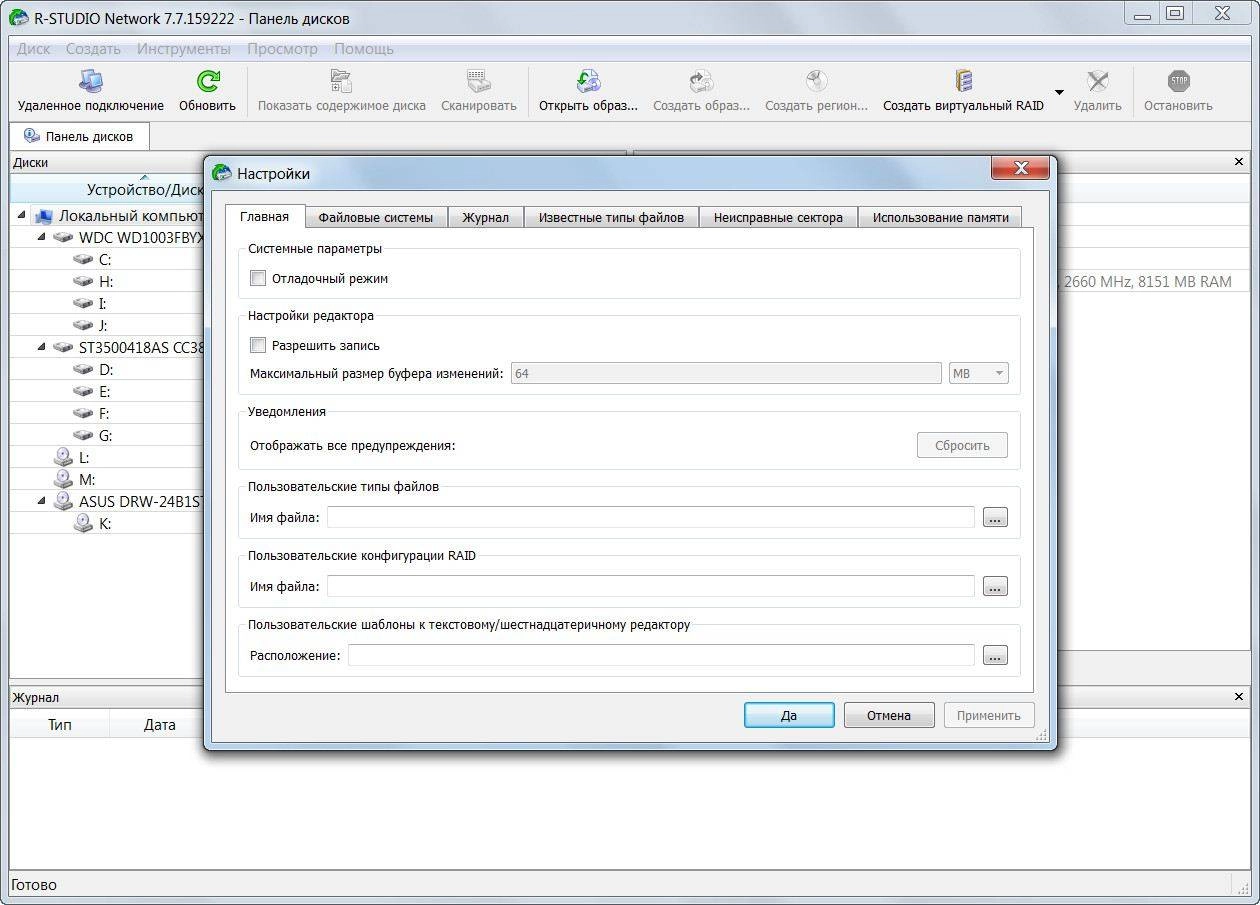
Task: Click the Reset (Сбросить) button
Action: [x=962, y=445]
